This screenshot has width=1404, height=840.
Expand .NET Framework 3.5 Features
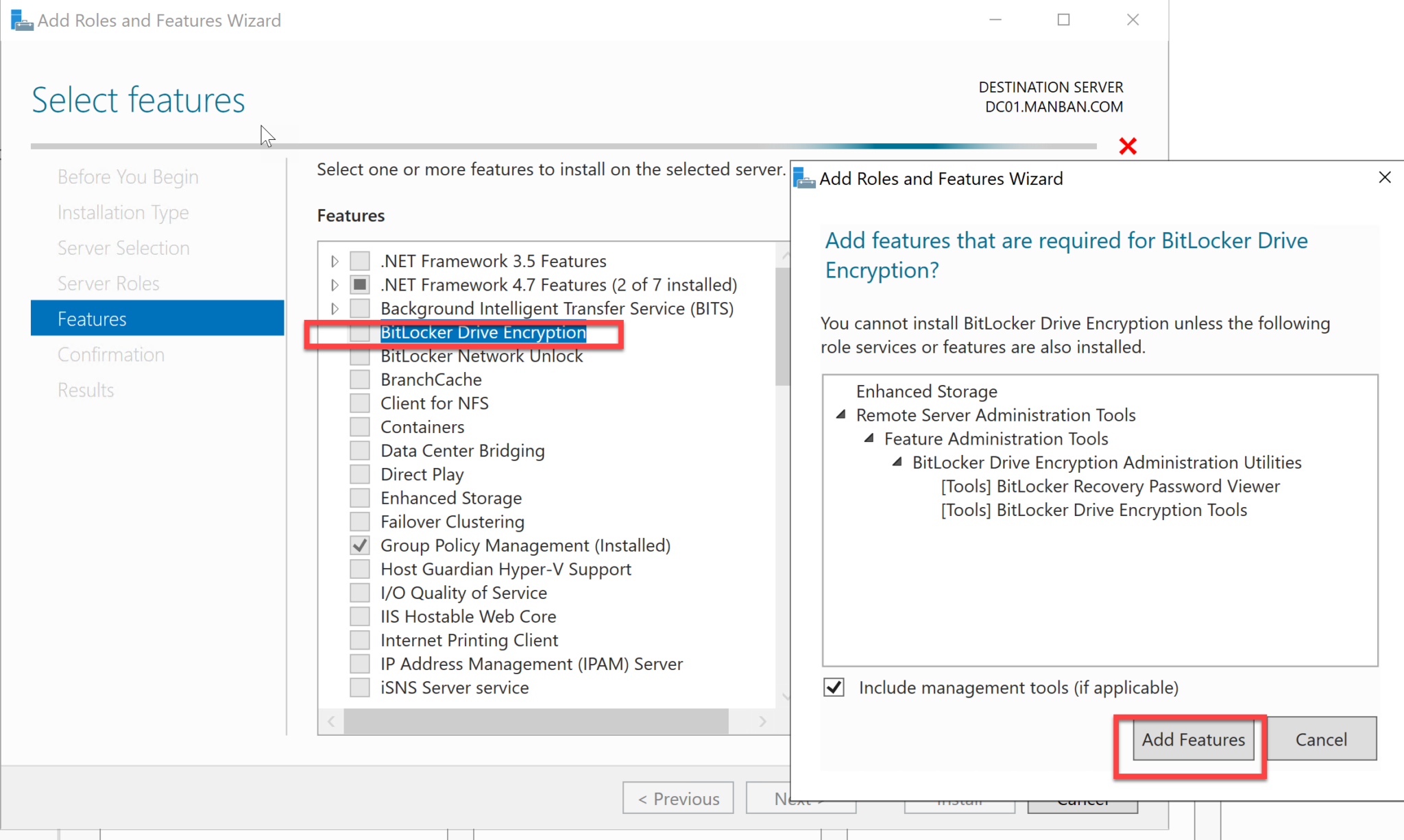pyautogui.click(x=334, y=260)
